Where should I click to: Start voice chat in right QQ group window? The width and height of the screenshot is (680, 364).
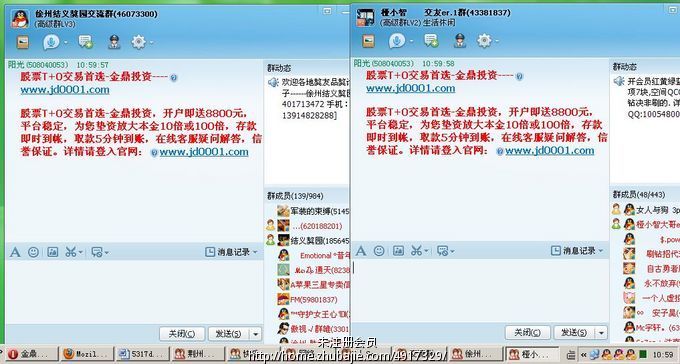(x=396, y=41)
